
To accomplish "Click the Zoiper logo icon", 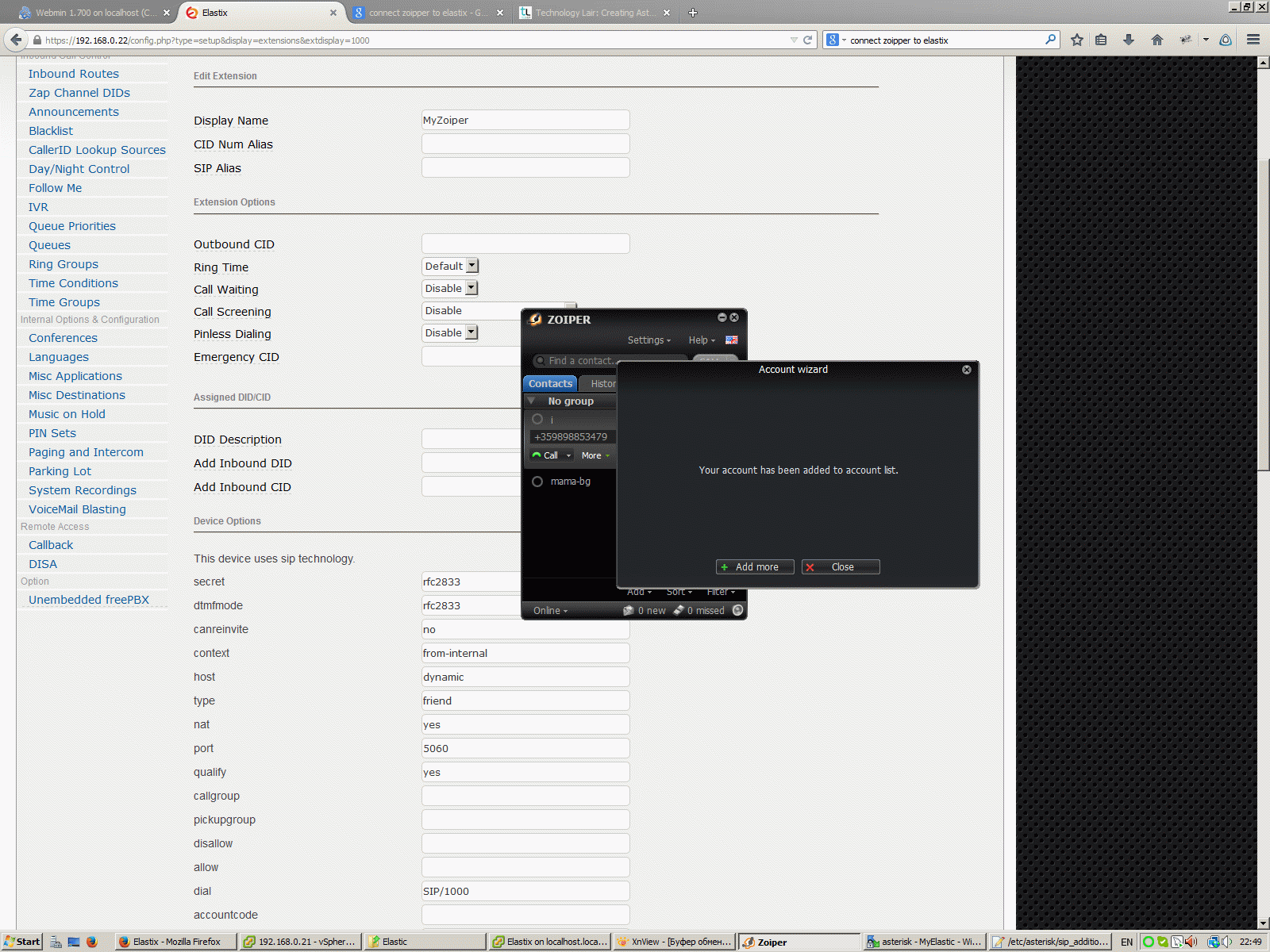I will click(536, 320).
